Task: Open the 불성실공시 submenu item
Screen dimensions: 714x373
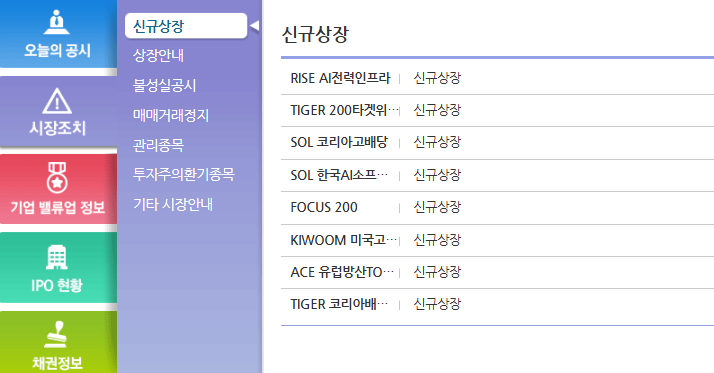Action: point(164,85)
